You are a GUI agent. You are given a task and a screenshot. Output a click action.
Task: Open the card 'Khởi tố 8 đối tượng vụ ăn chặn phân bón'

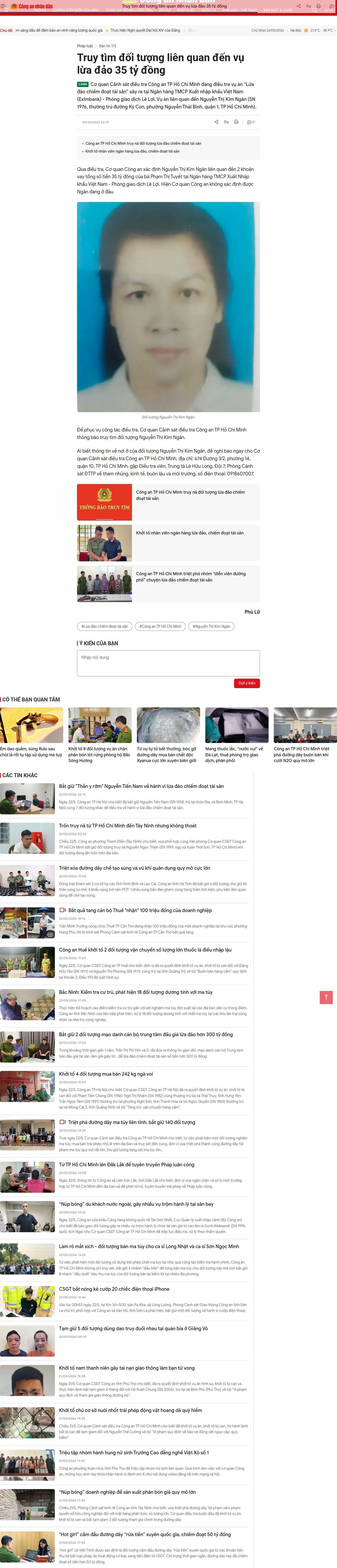pyautogui.click(x=100, y=755)
